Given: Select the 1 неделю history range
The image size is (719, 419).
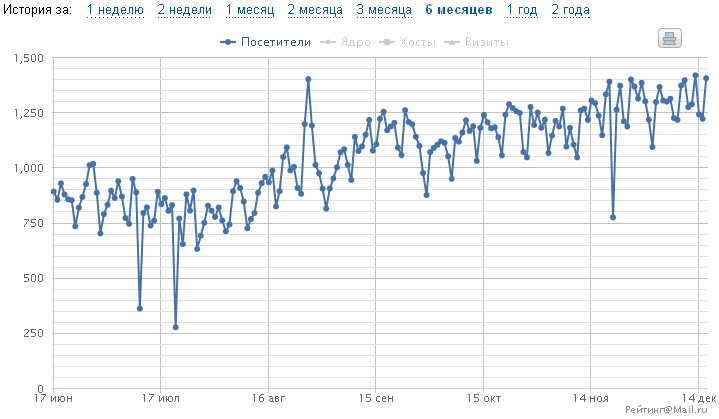Looking at the screenshot, I should coord(115,10).
